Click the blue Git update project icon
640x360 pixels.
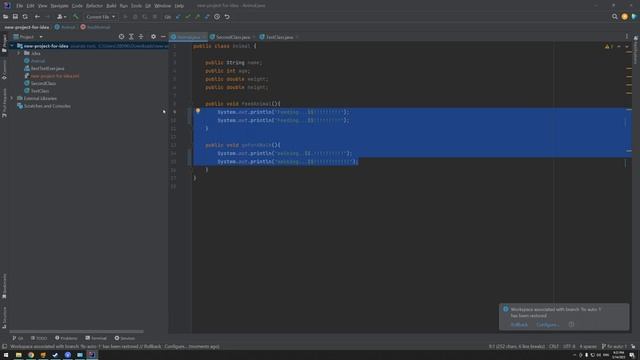pyautogui.click(x=178, y=17)
